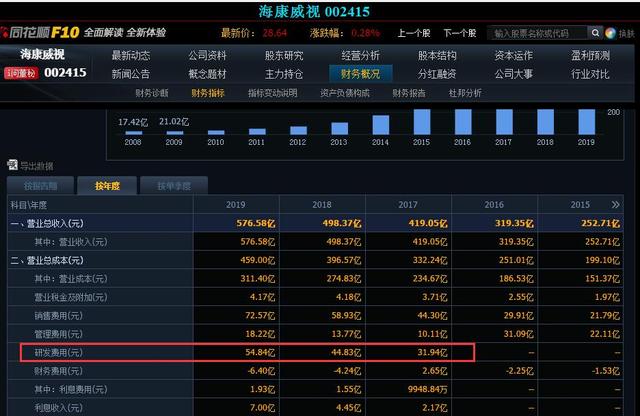The height and width of the screenshot is (416, 640).
Task: Click the skin change globe icon
Action: click(x=610, y=33)
